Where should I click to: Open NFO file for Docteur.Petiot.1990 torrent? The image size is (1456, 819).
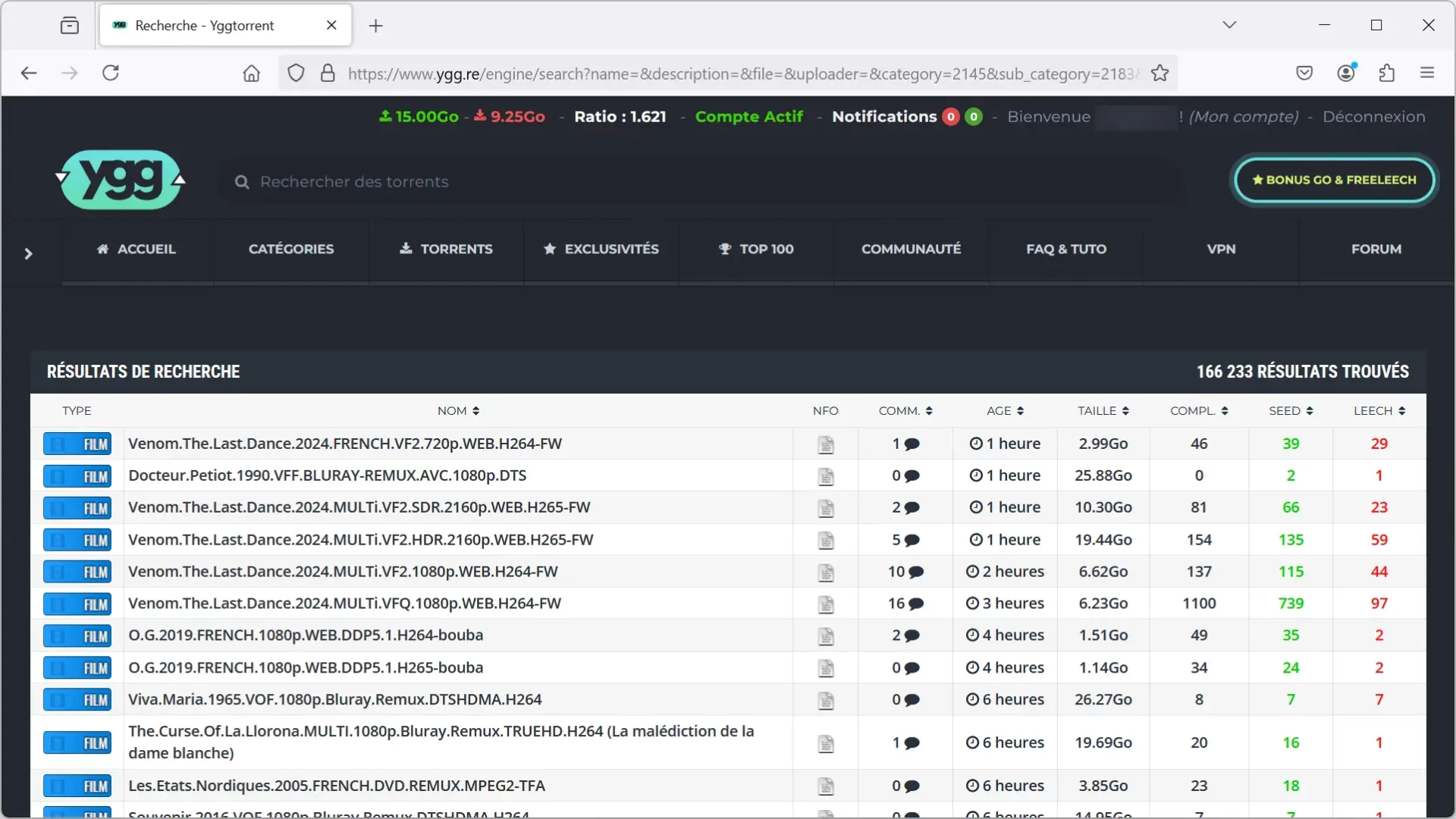point(826,476)
